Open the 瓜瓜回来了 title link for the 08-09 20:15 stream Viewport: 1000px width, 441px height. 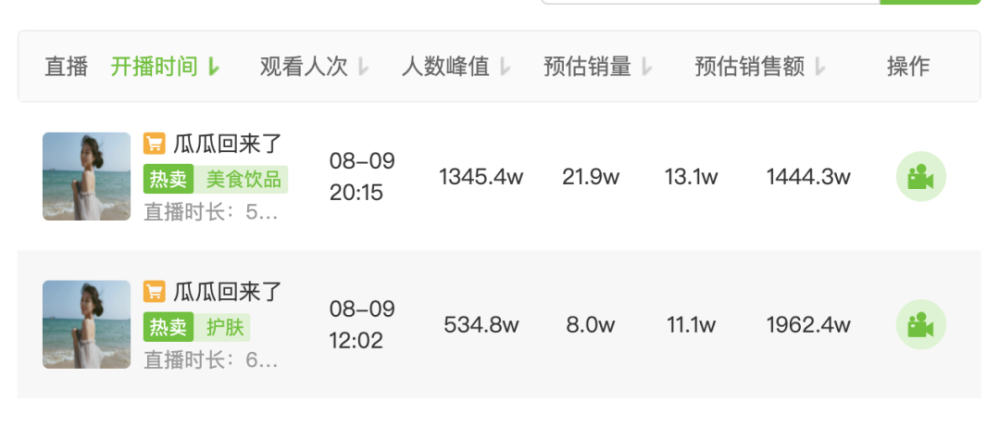(228, 144)
